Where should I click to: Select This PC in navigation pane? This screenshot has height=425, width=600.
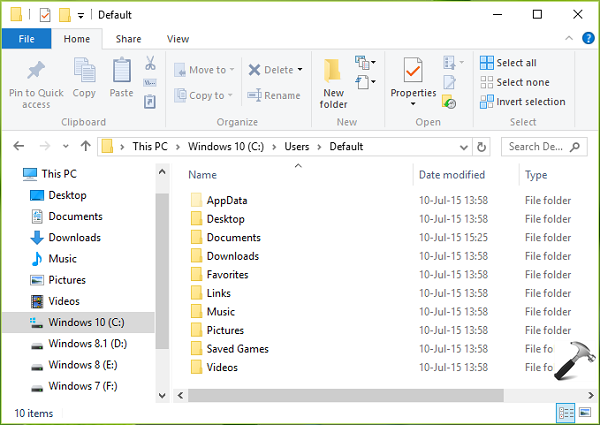tap(50, 174)
